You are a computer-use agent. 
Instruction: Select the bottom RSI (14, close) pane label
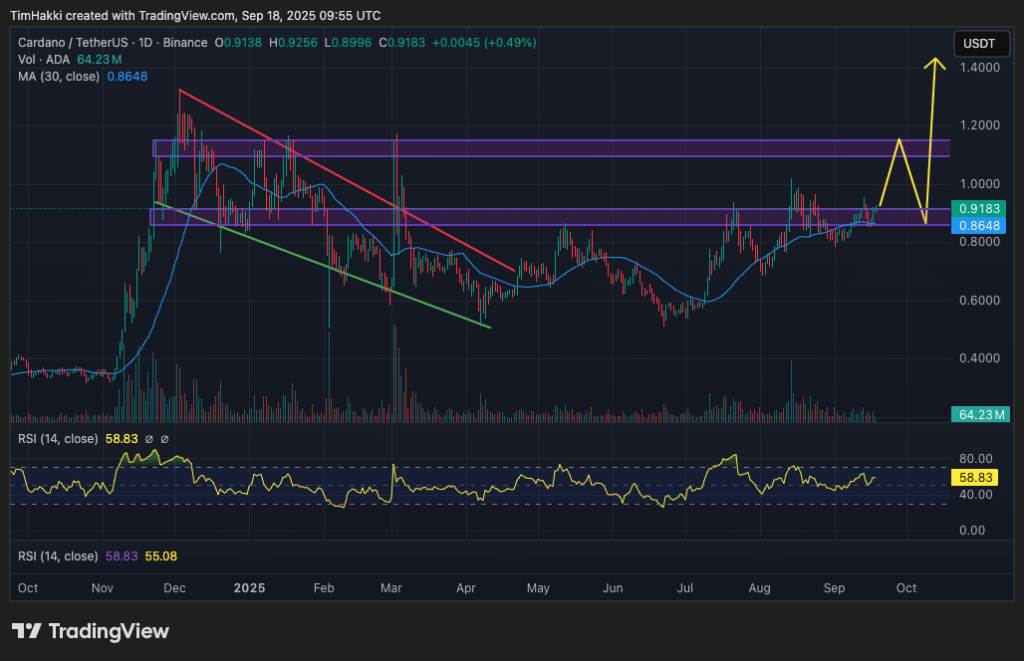point(60,555)
